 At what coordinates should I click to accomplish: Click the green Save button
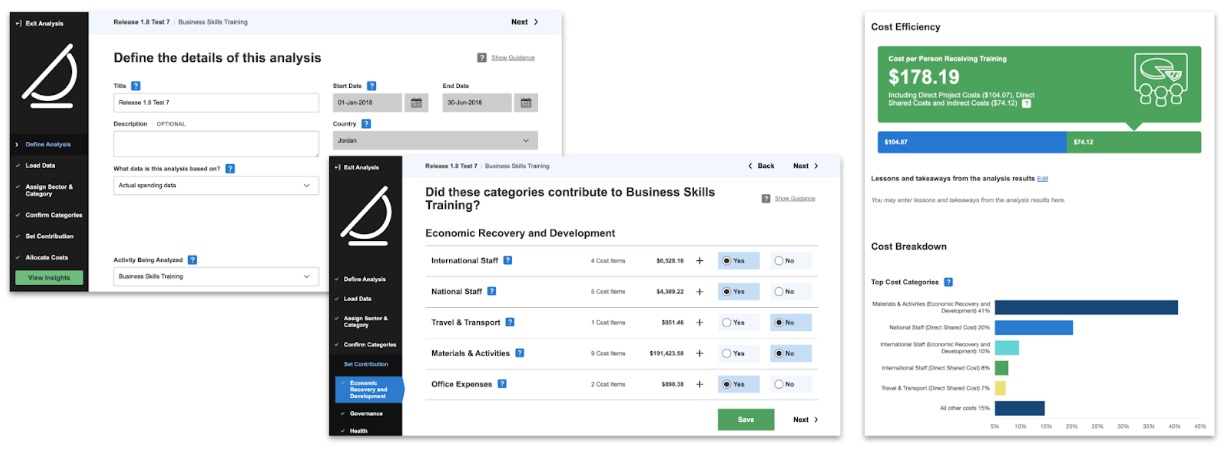745,420
